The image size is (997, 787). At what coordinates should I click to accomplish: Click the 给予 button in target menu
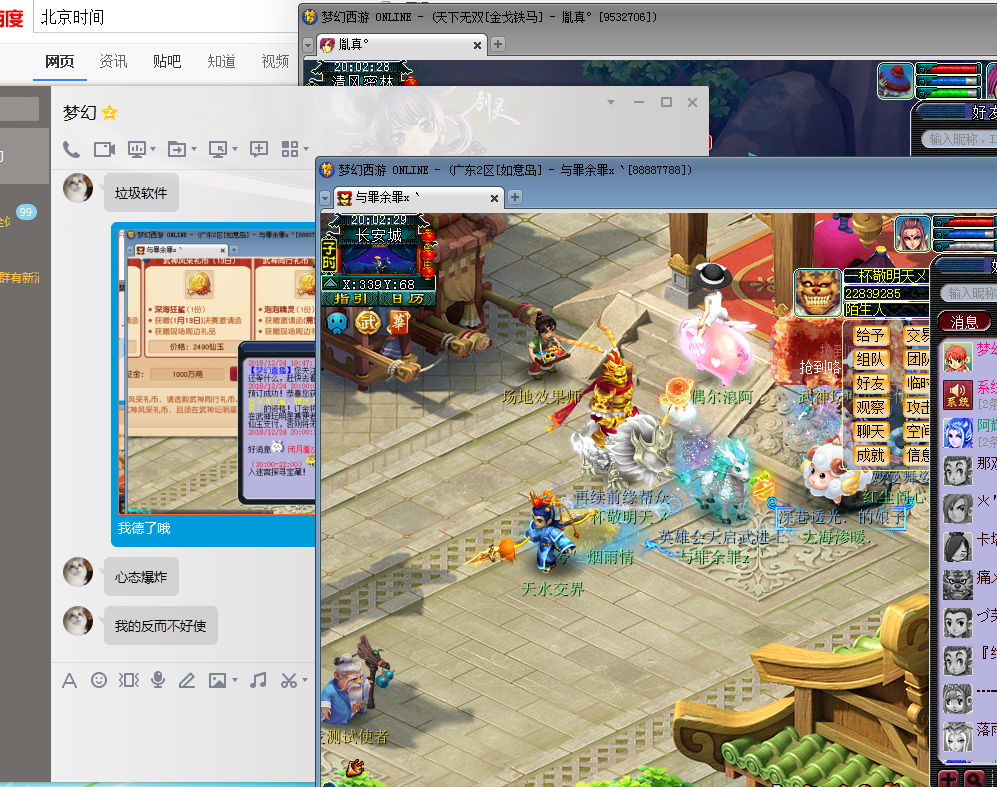tap(870, 336)
